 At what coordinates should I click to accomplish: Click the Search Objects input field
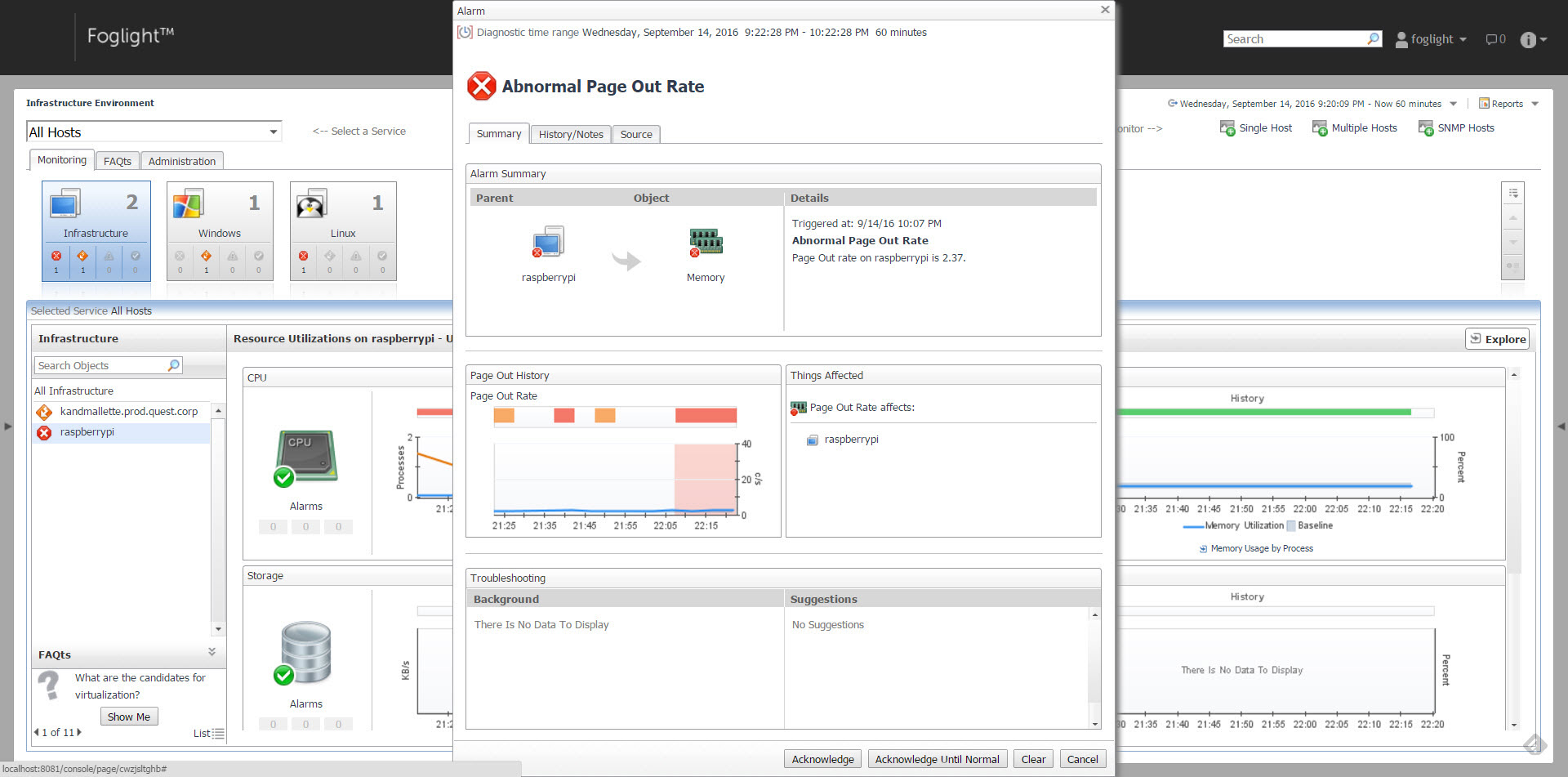point(100,365)
